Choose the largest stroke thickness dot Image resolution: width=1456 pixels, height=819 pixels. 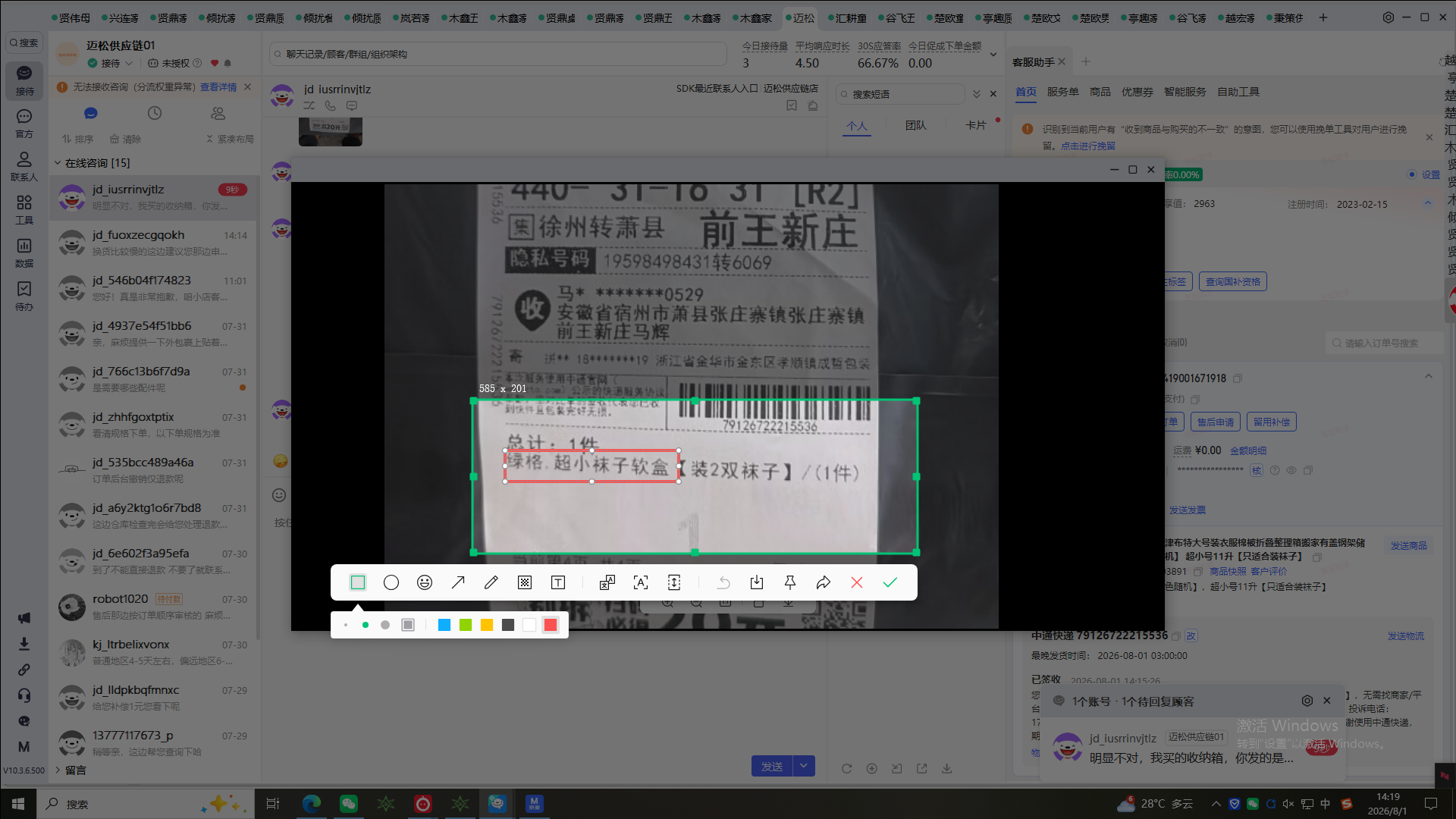[385, 625]
